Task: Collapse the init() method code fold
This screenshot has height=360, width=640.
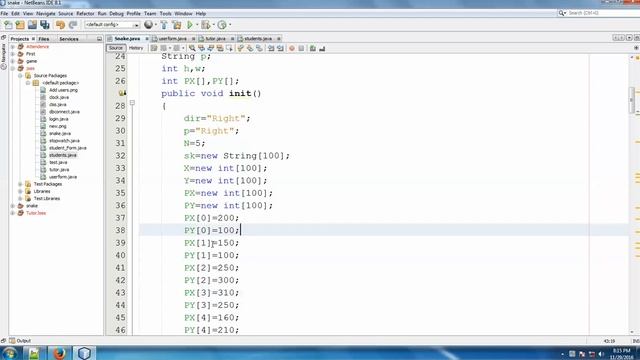Action: pyautogui.click(x=132, y=103)
